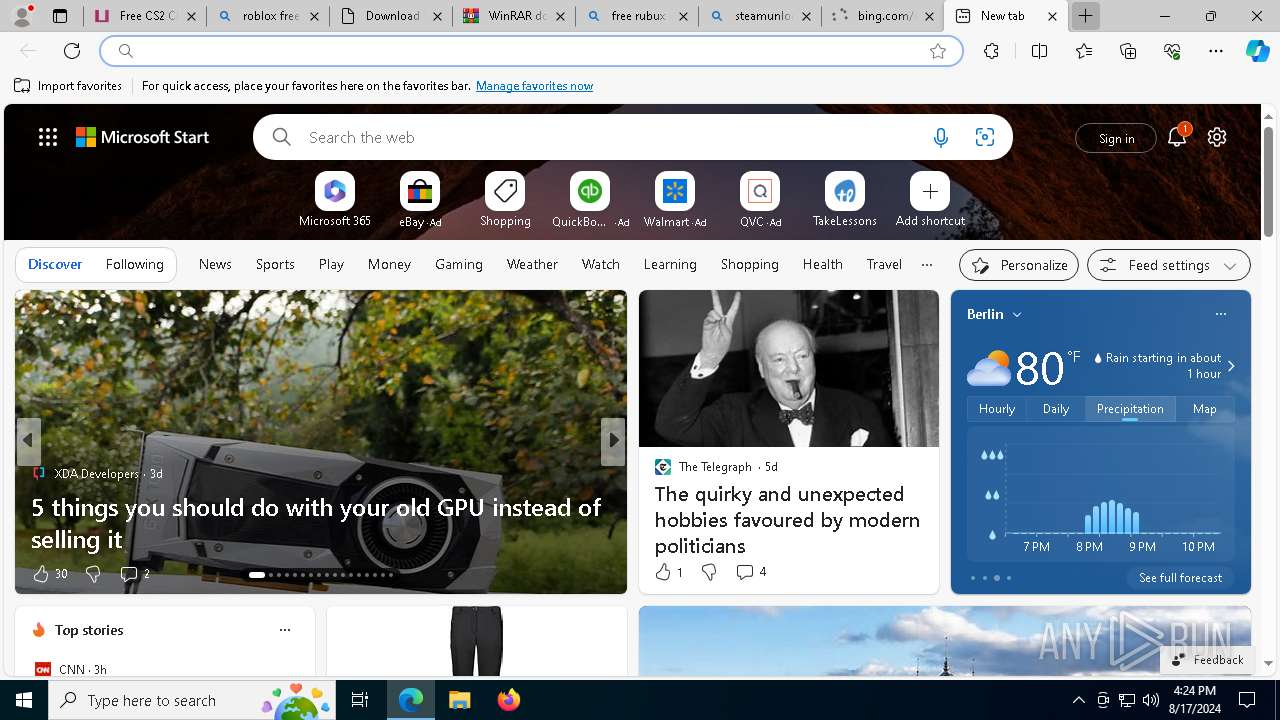Dislike the GPU article

point(93,573)
